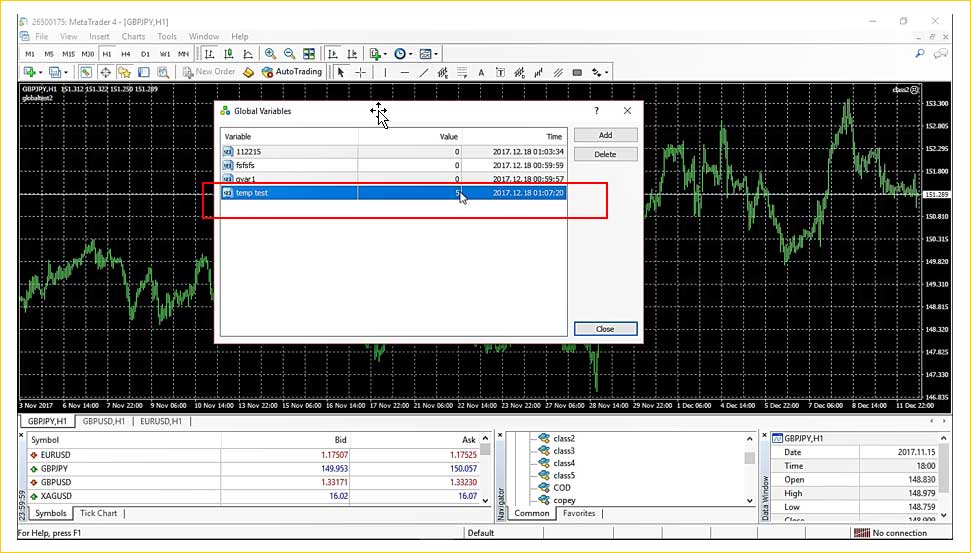Open the View menu
971x553 pixels.
[x=69, y=37]
